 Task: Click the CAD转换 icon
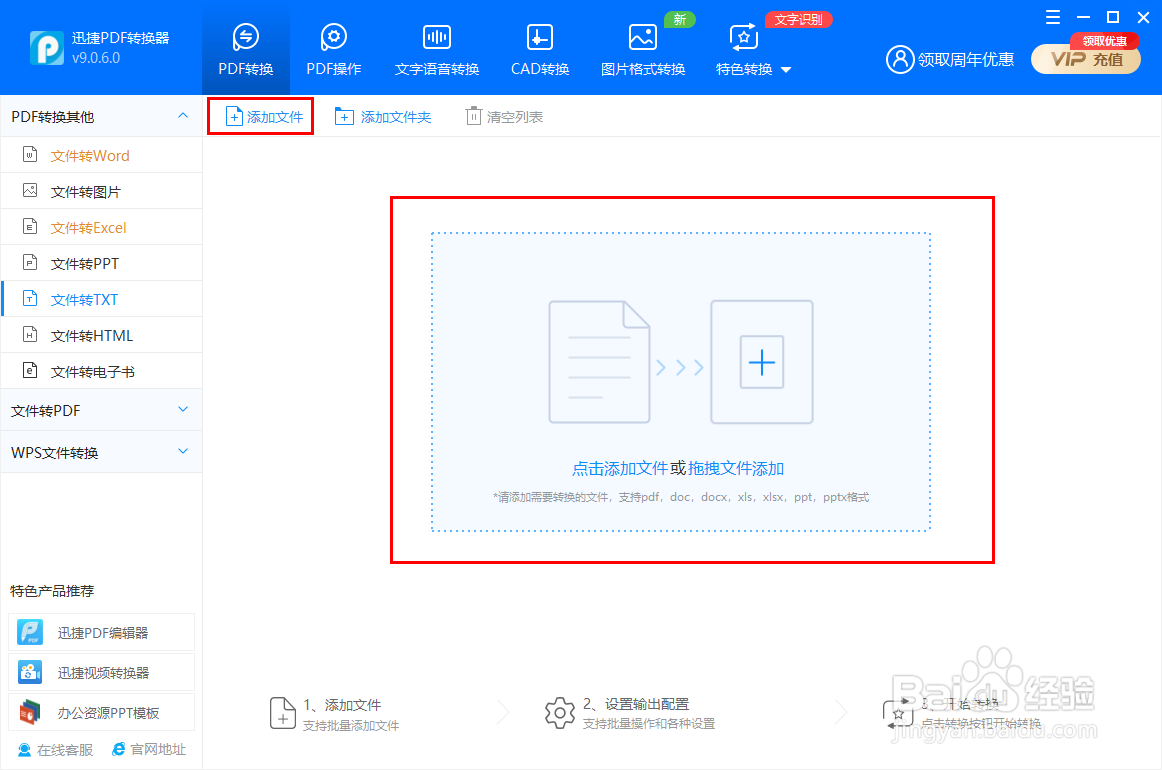pyautogui.click(x=540, y=36)
